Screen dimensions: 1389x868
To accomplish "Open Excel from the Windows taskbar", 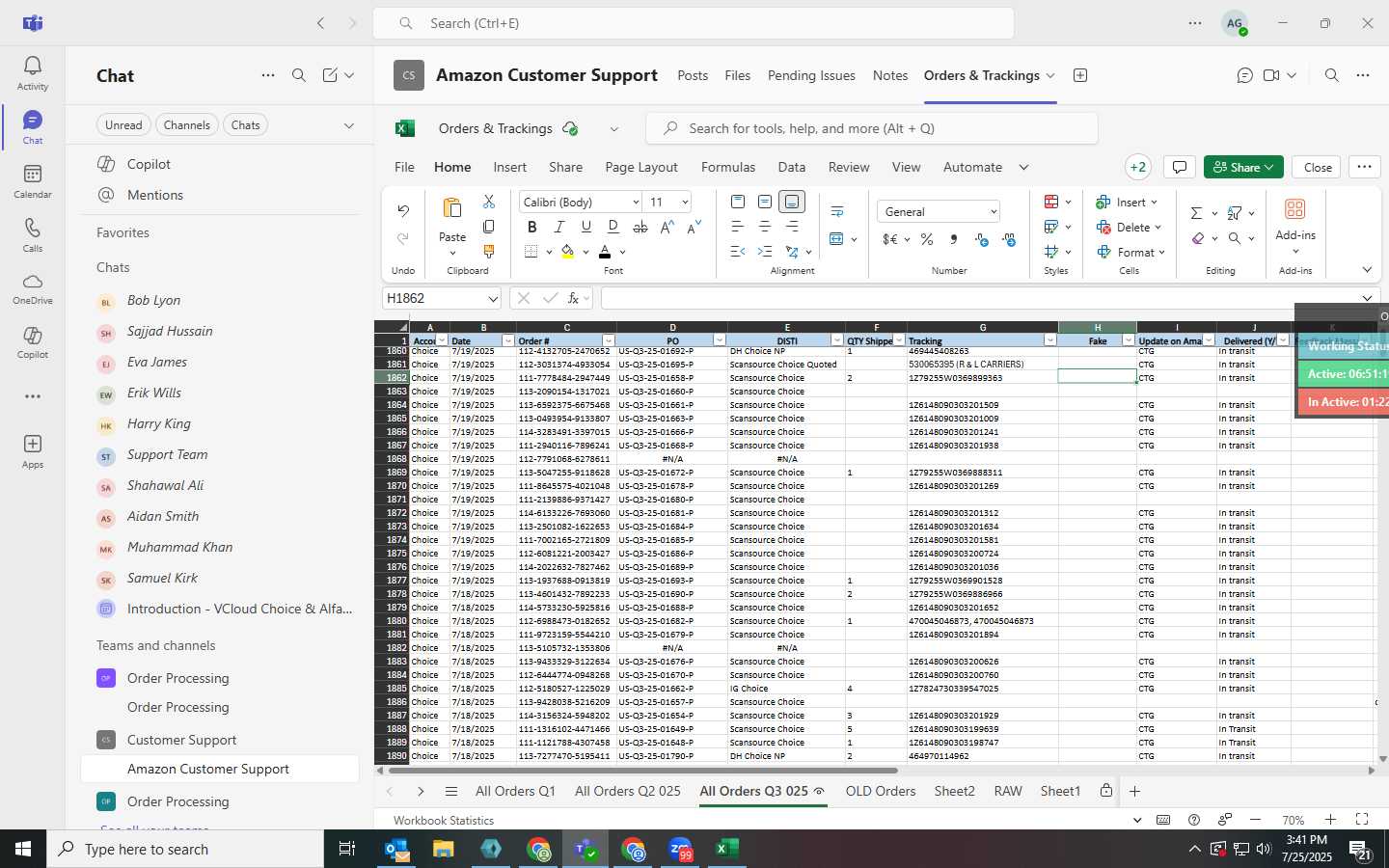I will (x=726, y=849).
